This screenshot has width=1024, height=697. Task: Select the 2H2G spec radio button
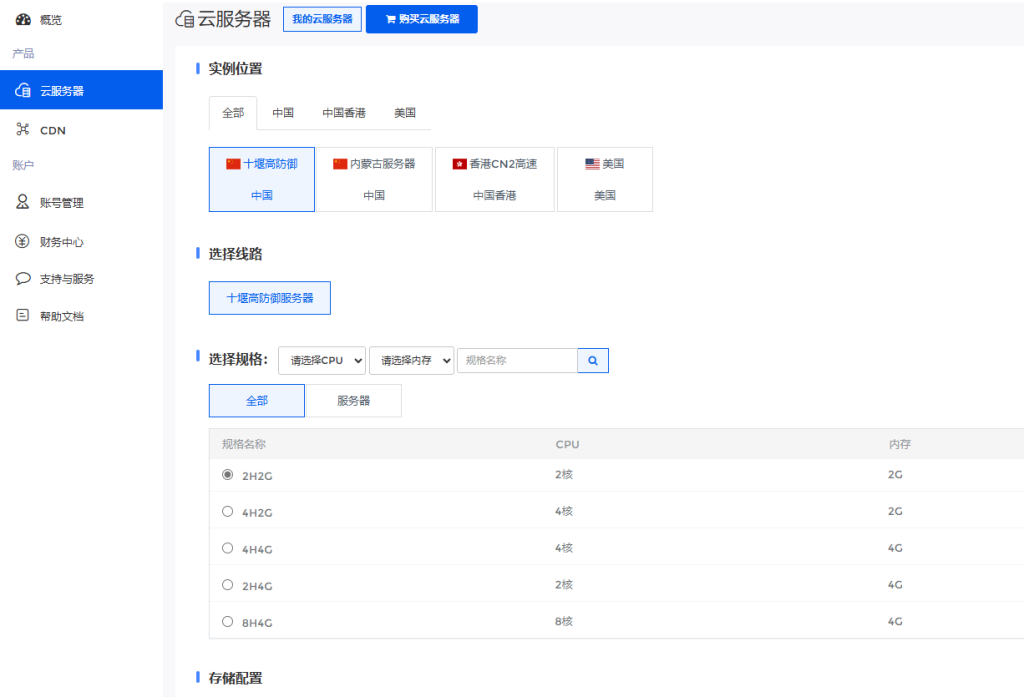click(228, 475)
